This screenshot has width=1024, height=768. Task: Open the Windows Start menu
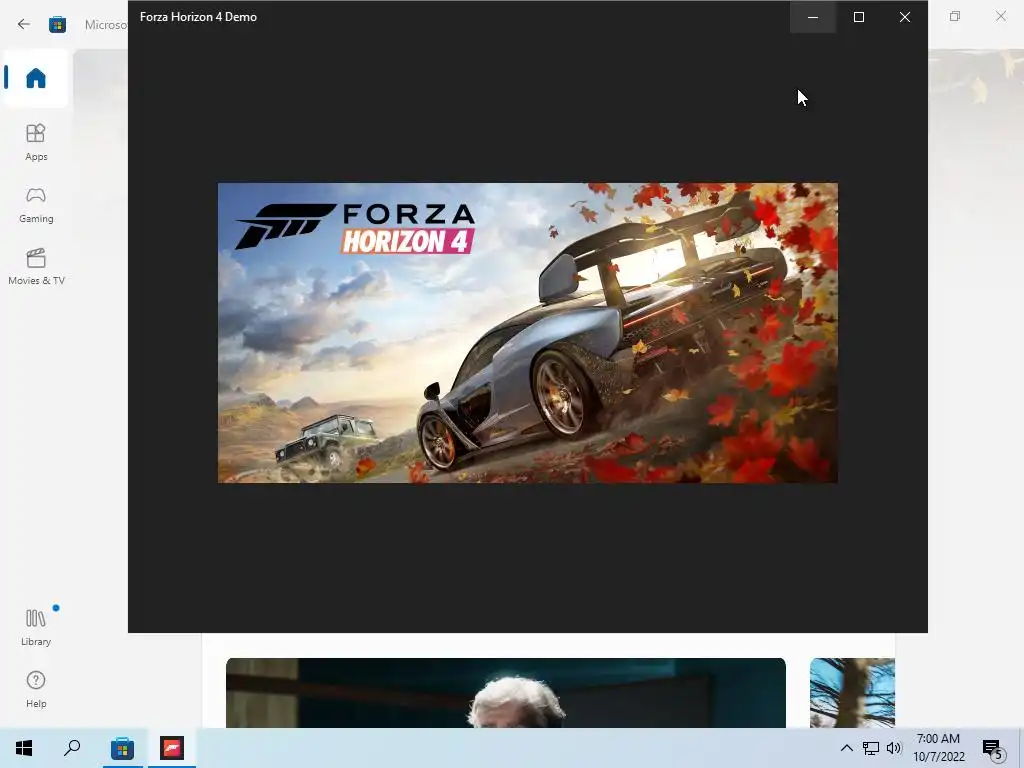point(24,748)
